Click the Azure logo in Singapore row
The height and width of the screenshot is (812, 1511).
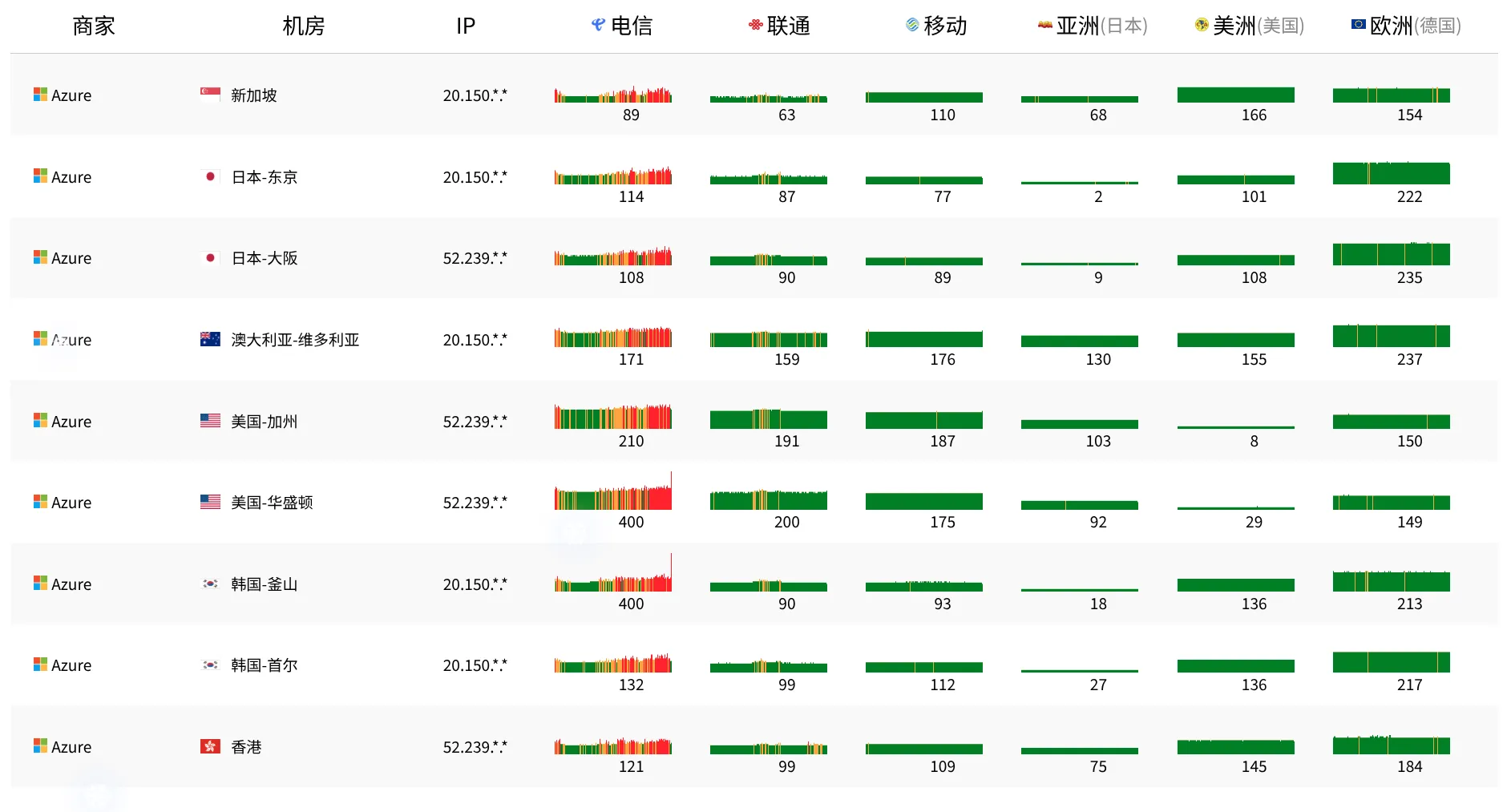(x=40, y=95)
